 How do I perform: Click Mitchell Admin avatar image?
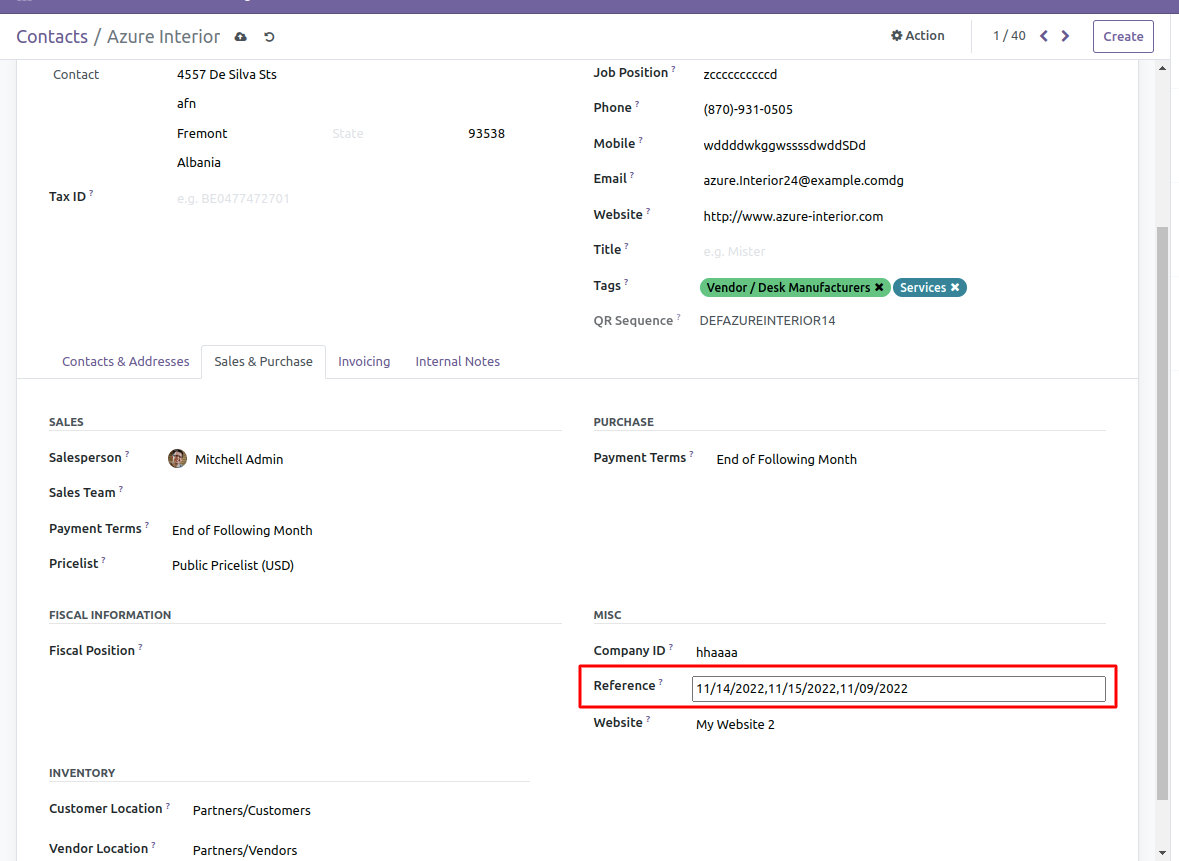178,459
